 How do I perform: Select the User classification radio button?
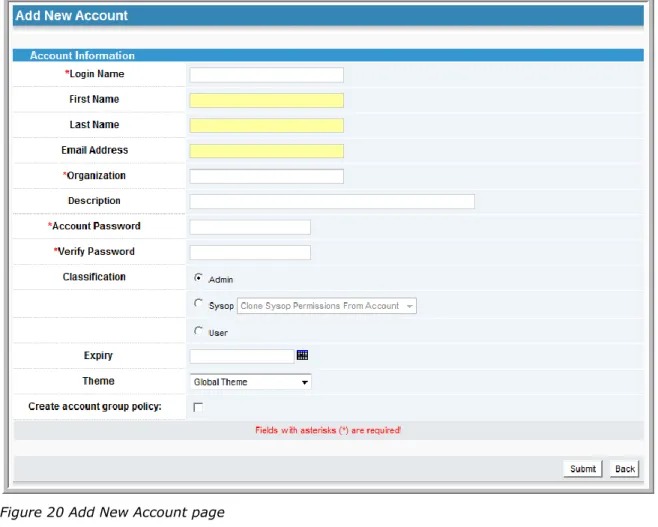(x=198, y=331)
